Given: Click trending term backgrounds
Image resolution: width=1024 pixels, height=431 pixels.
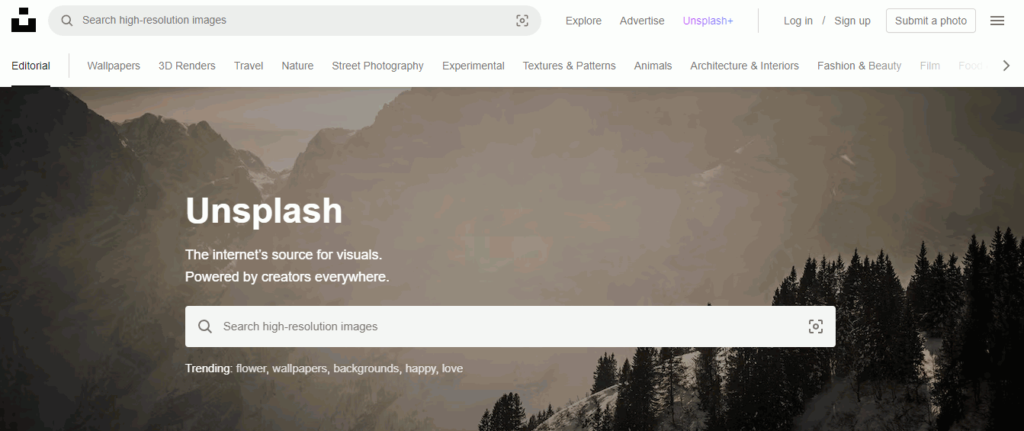Looking at the screenshot, I should pos(366,368).
